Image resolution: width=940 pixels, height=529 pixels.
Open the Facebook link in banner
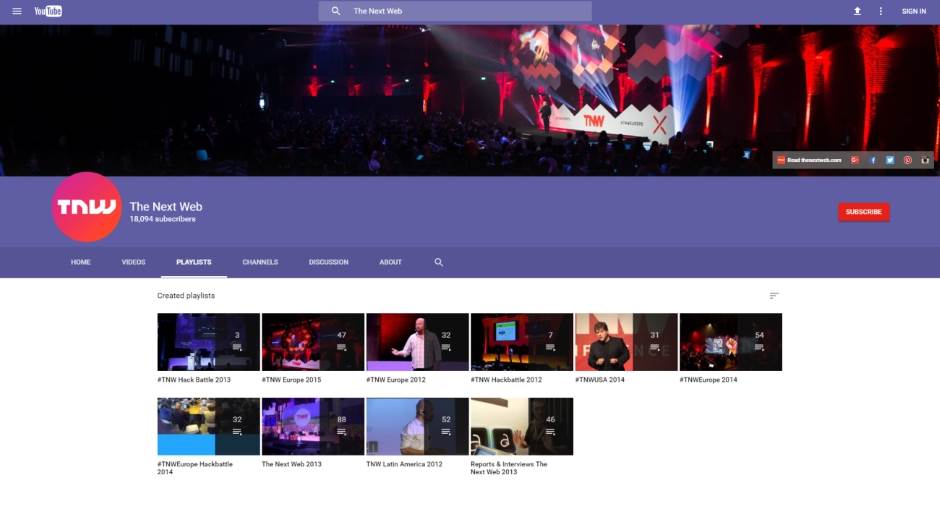click(872, 160)
